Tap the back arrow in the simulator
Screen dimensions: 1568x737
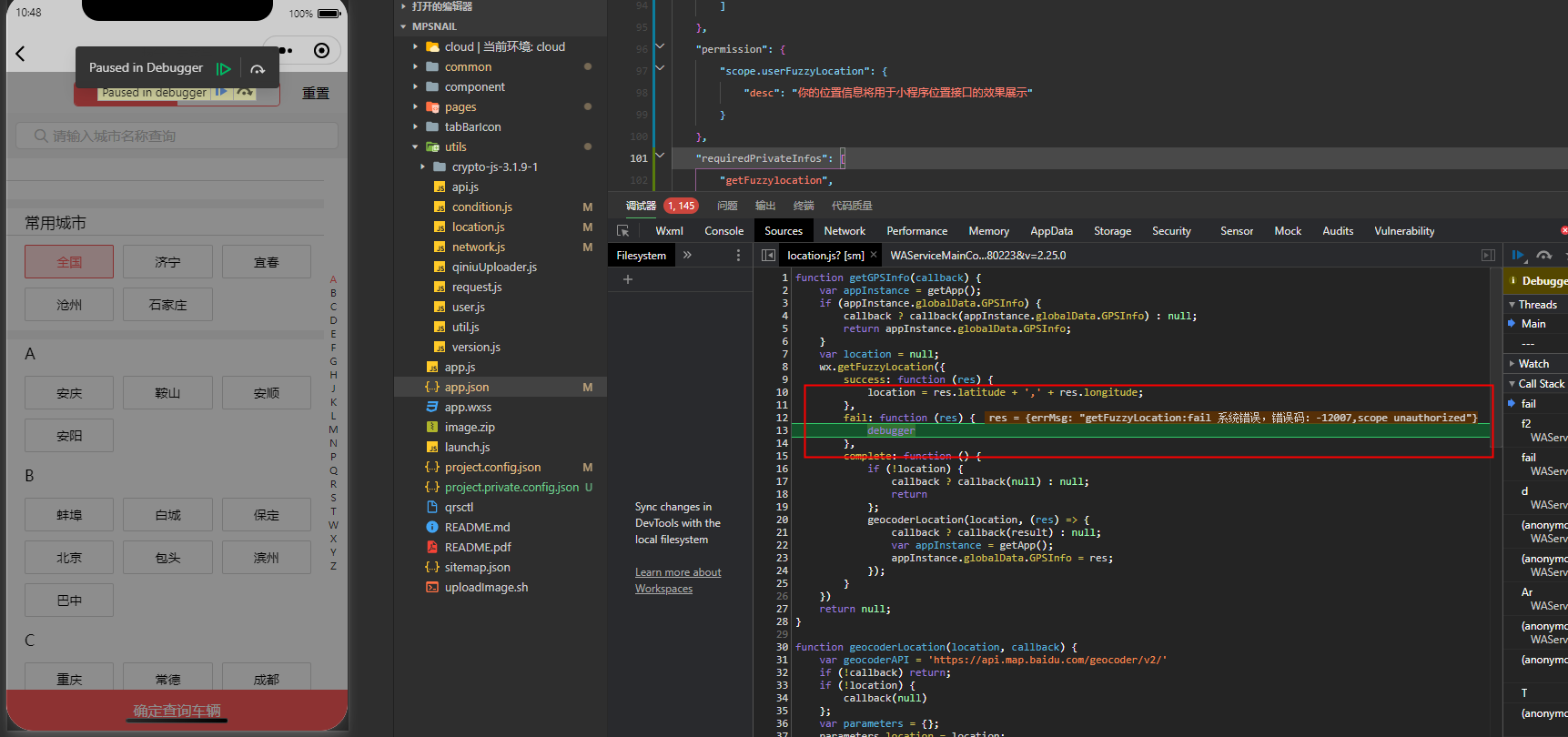[x=20, y=54]
